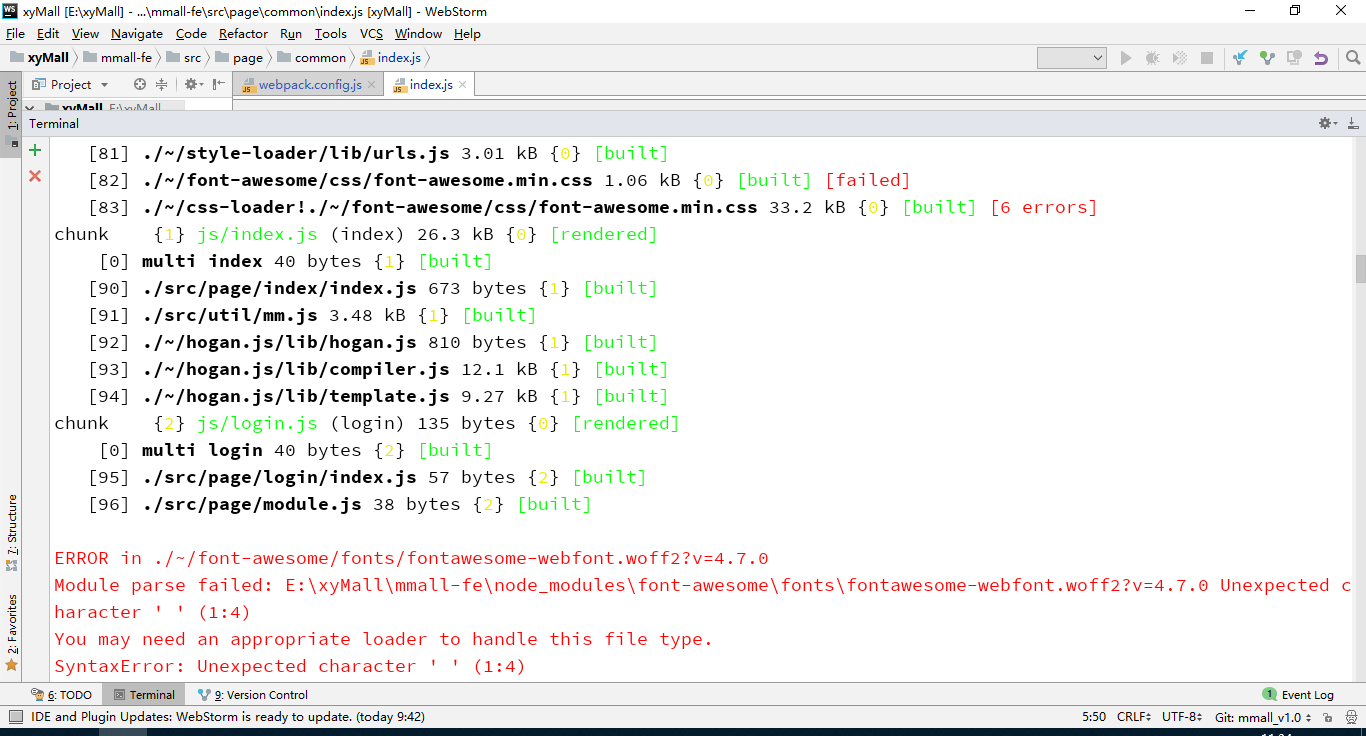Click the VCS Update Project icon
Viewport: 1366px width, 736px height.
1240,58
